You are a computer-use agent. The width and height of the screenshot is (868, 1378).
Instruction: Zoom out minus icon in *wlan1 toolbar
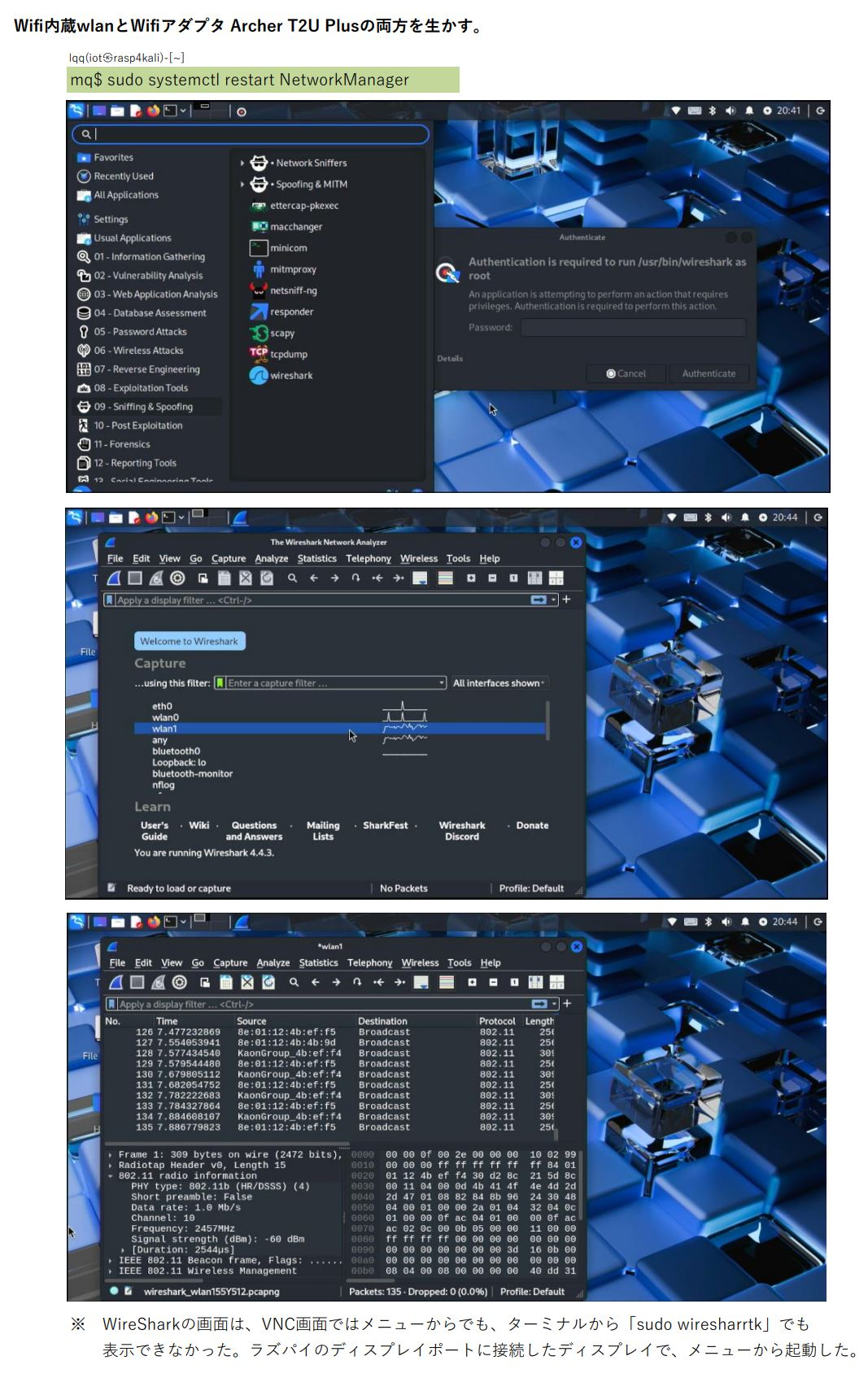493,983
